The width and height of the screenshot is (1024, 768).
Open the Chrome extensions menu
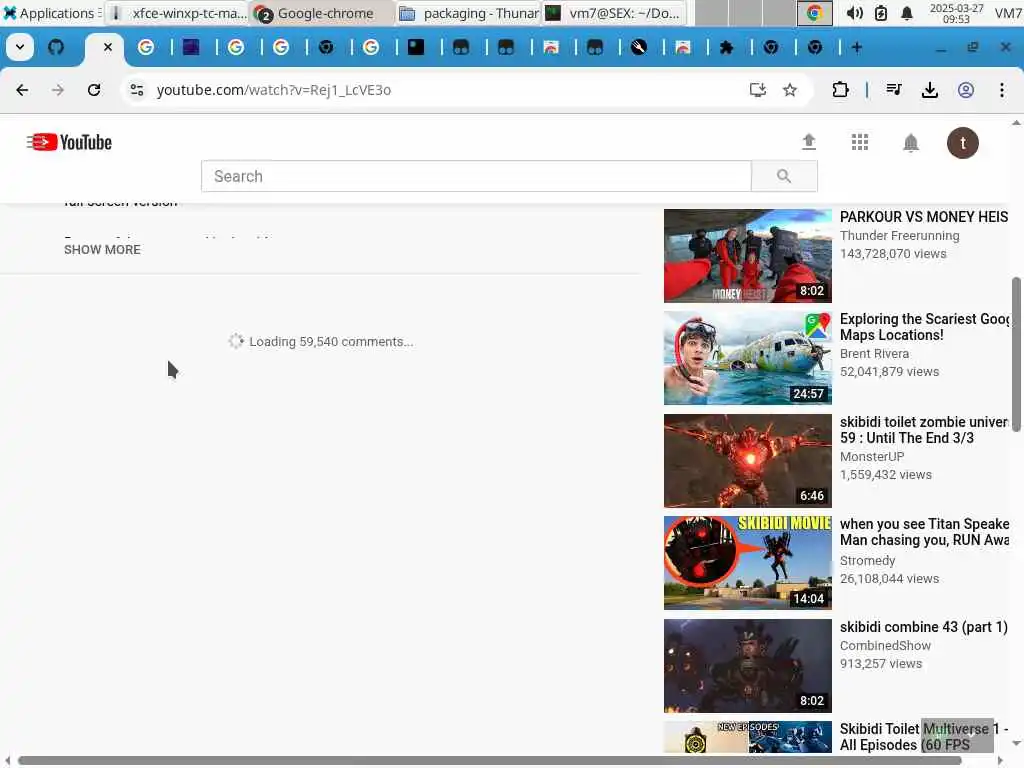[840, 90]
